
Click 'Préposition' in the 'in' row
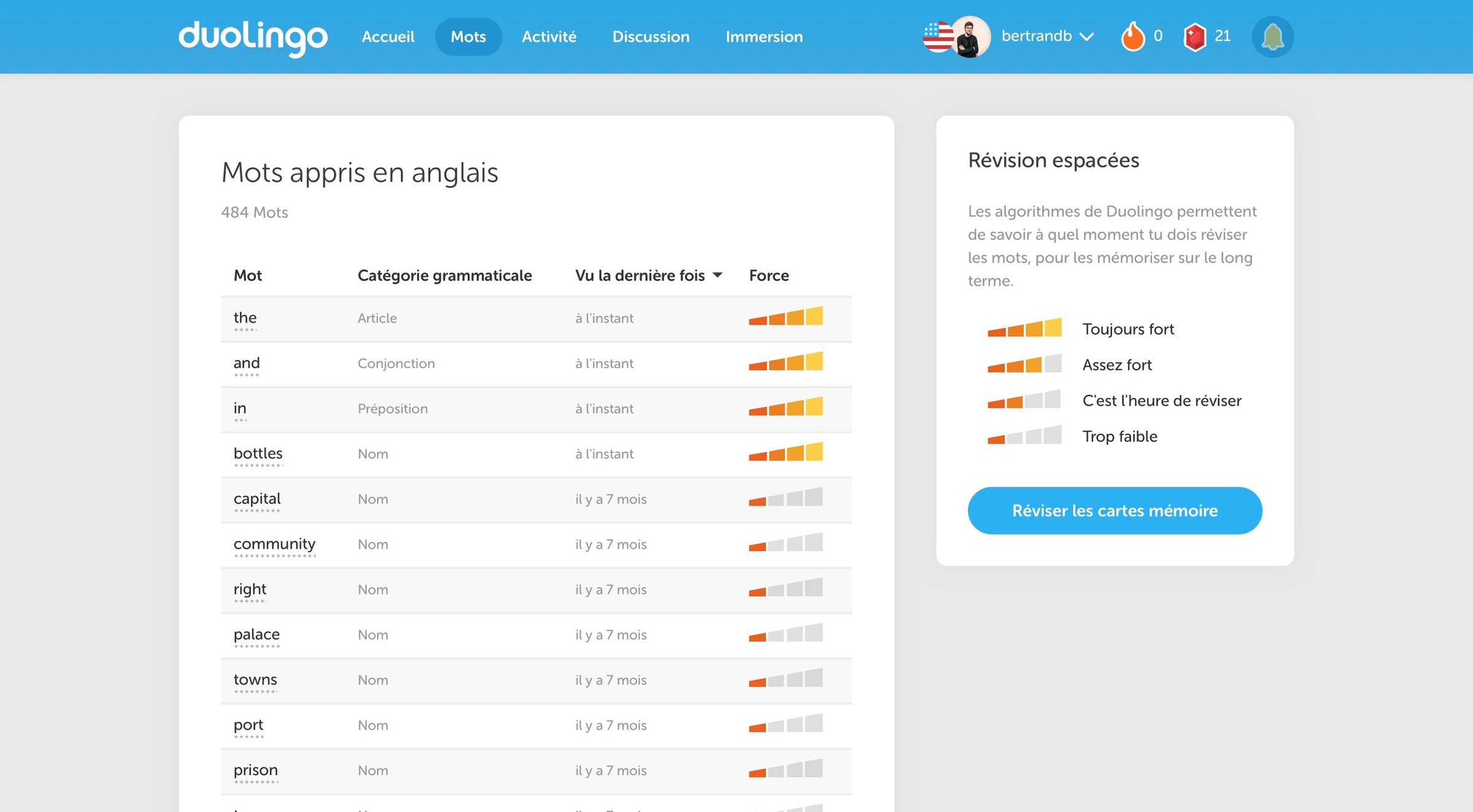[393, 409]
